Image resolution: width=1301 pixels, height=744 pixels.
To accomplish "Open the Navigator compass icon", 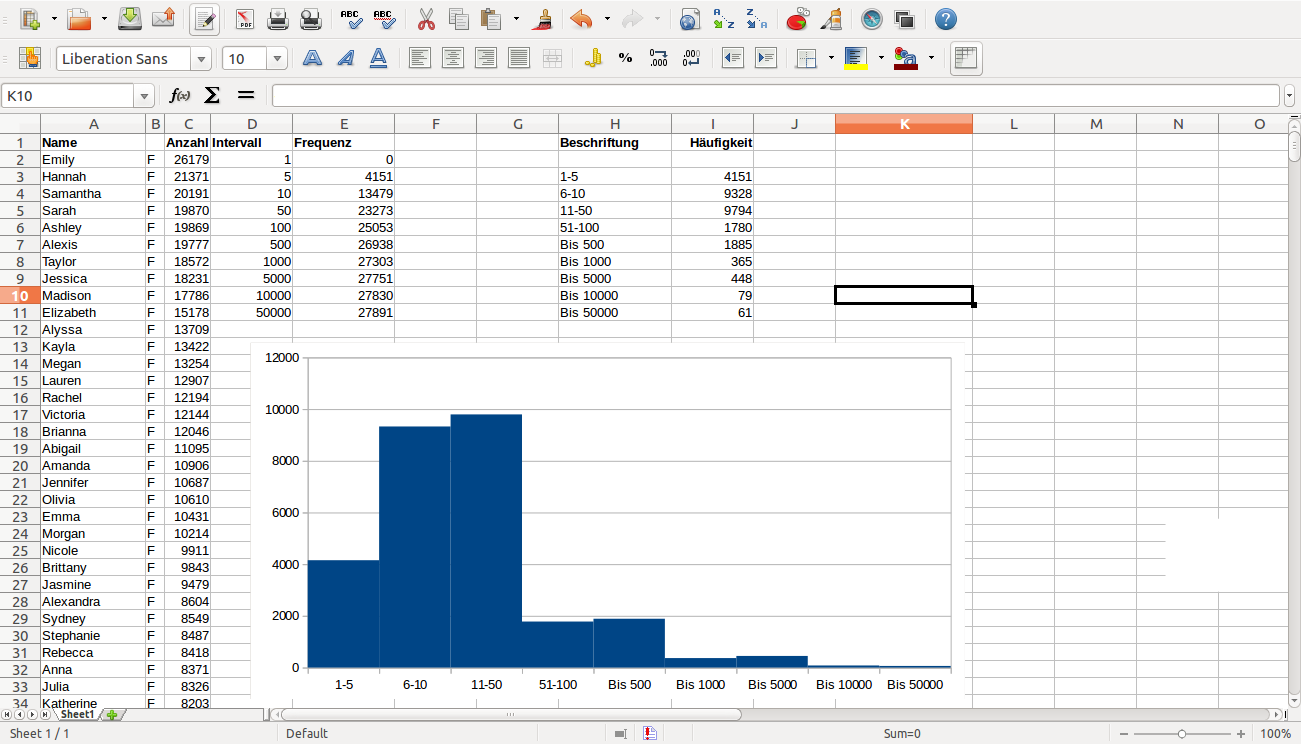I will [x=872, y=19].
